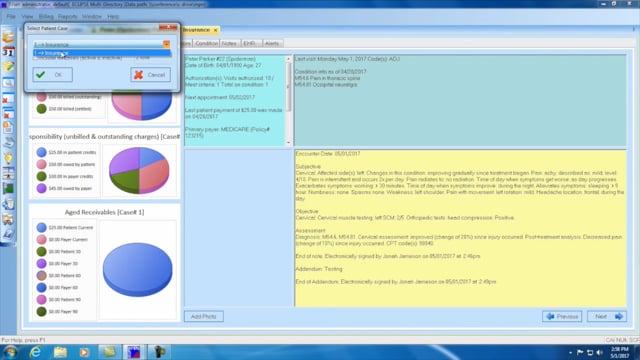Click the Add Photo button
The height and width of the screenshot is (360, 640).
click(204, 316)
